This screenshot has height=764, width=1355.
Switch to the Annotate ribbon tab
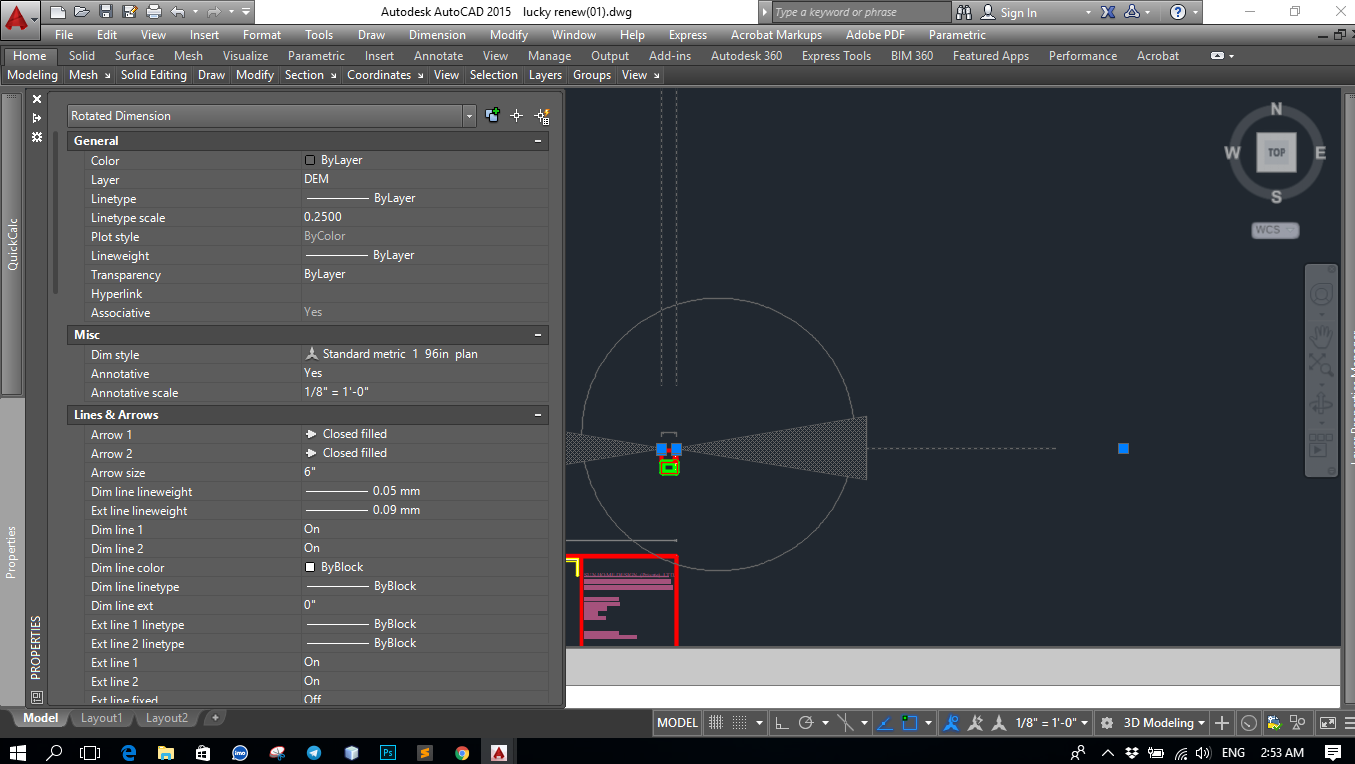pos(438,56)
